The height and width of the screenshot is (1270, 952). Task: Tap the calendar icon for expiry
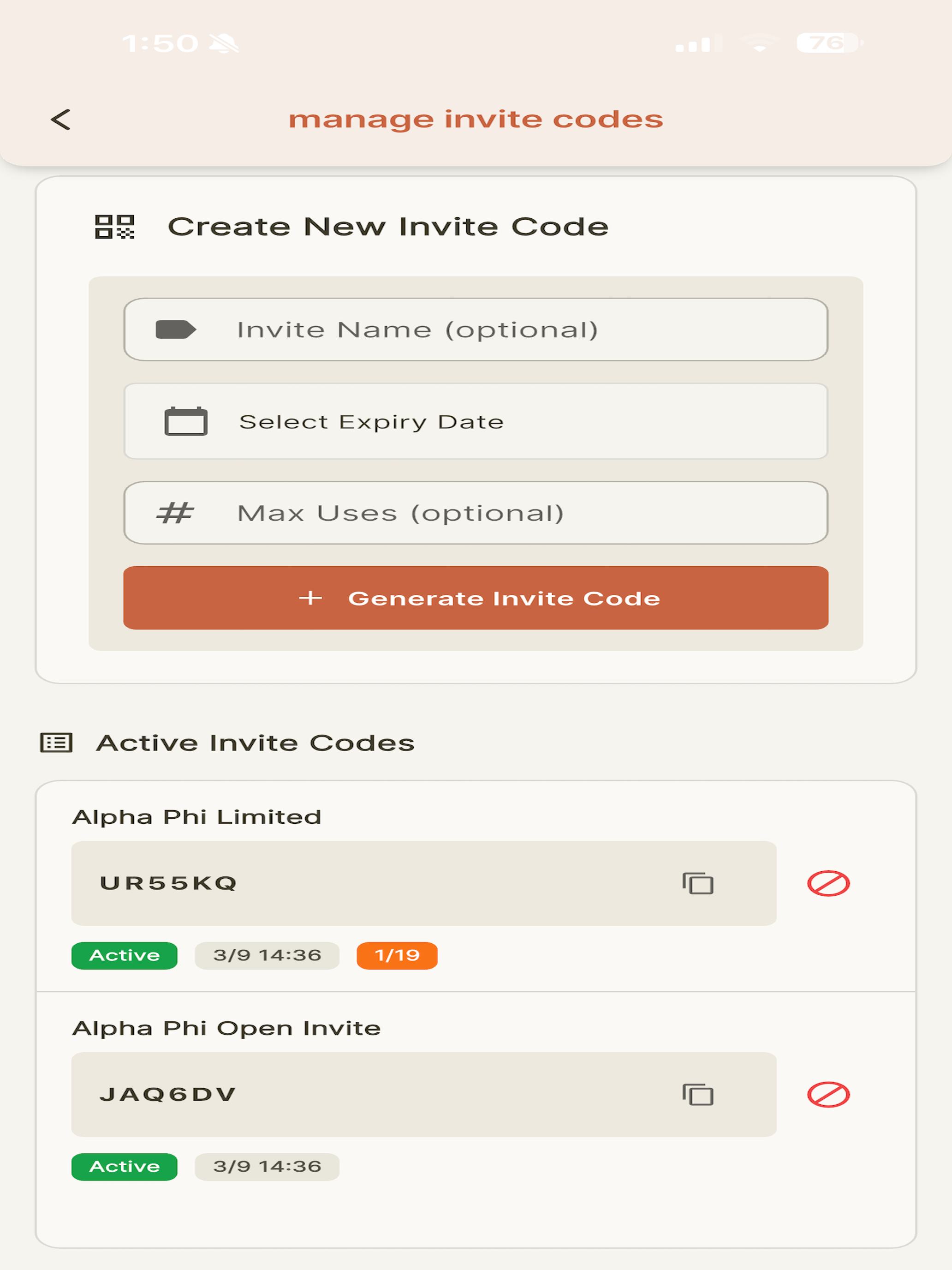click(185, 421)
